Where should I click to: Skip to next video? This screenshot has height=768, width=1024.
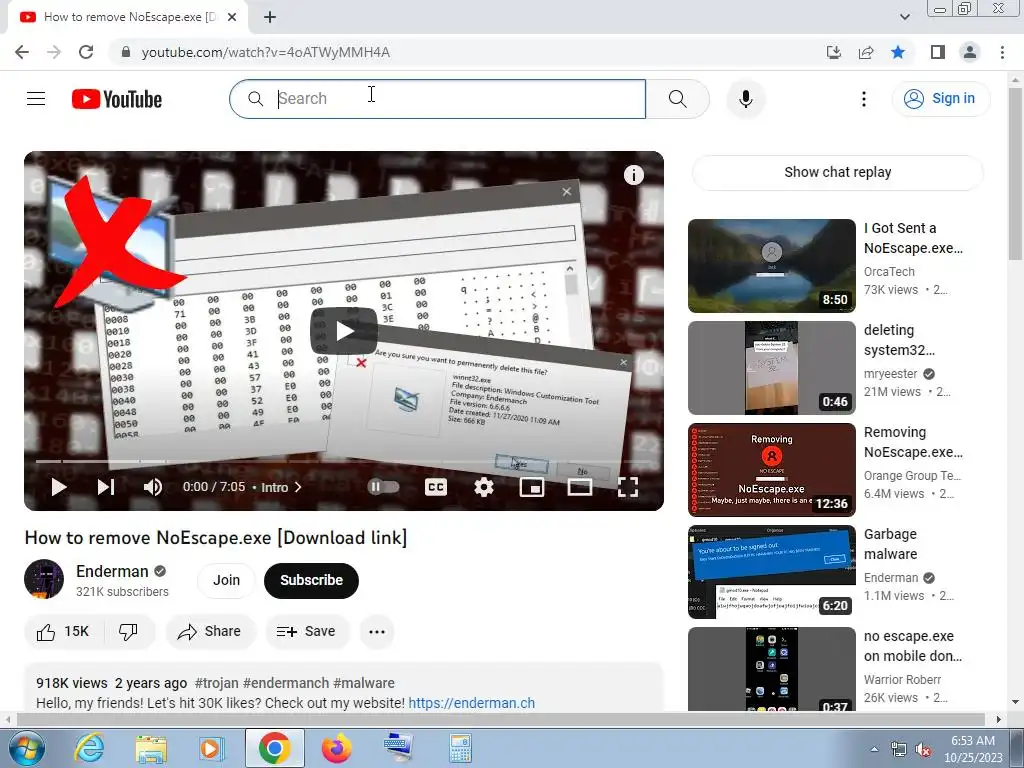pos(106,487)
